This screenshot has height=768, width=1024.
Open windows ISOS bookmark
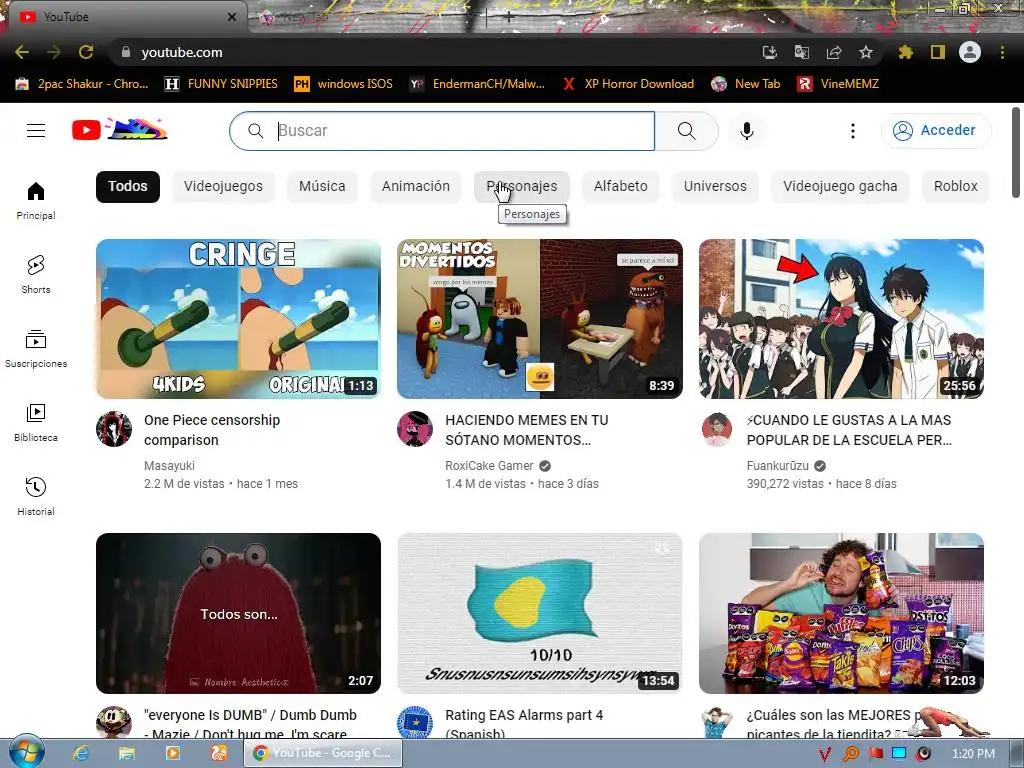[344, 84]
